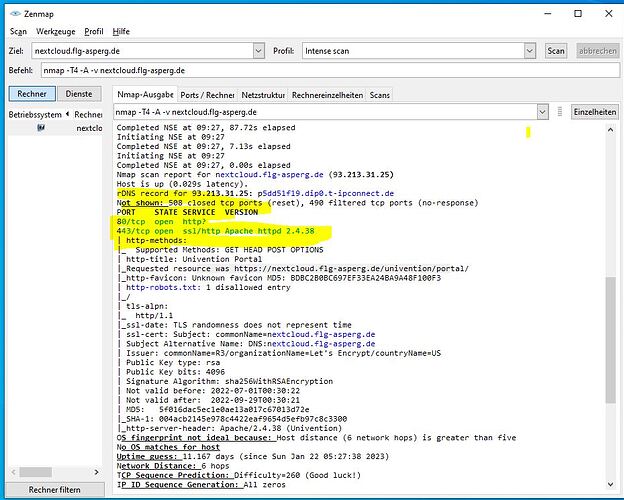
Task: Switch to the Netzstruktur tab
Action: tap(263, 95)
